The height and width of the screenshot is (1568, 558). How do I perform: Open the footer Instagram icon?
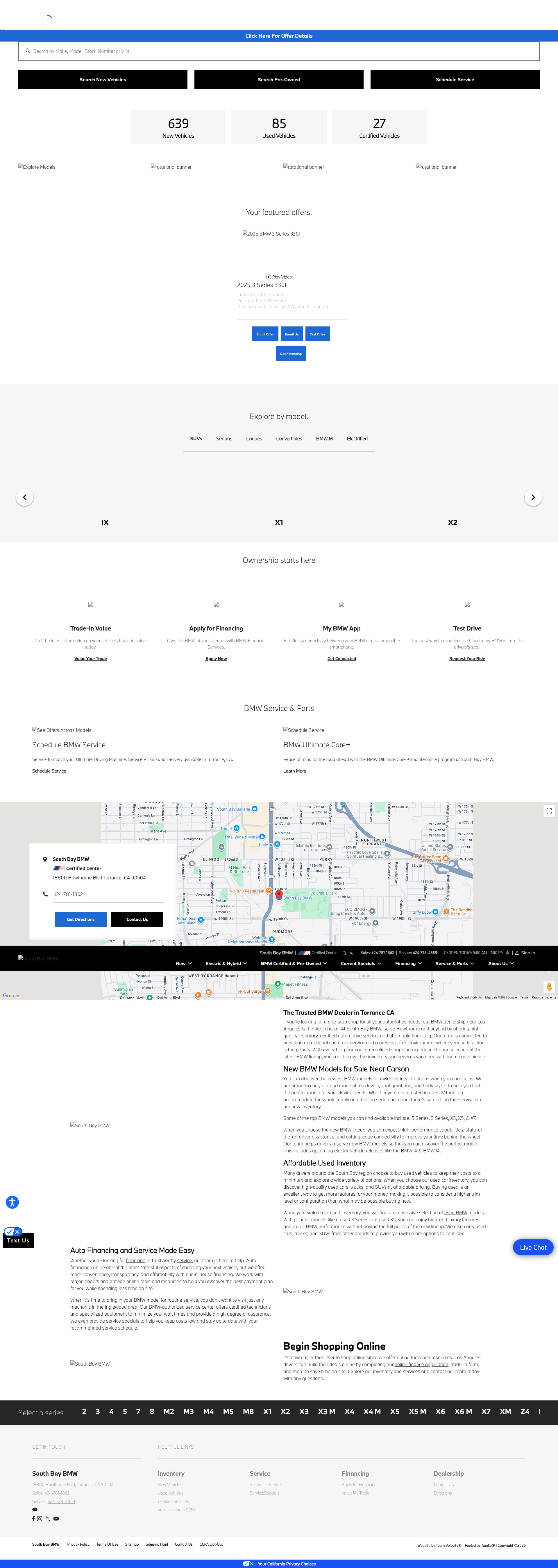pos(40,1519)
